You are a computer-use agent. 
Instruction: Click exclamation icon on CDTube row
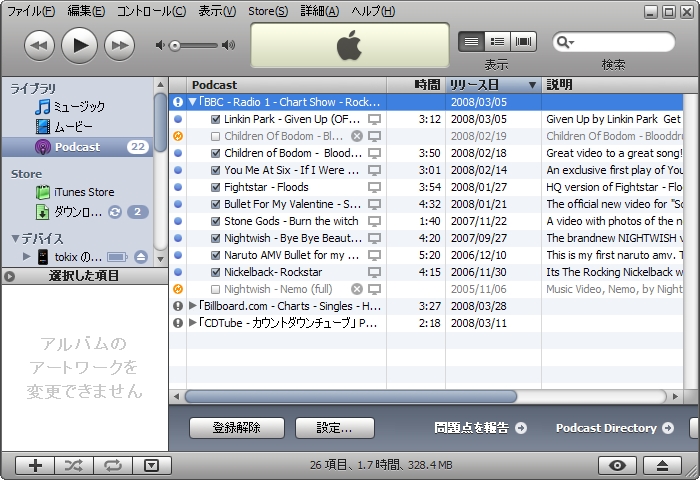coord(178,323)
